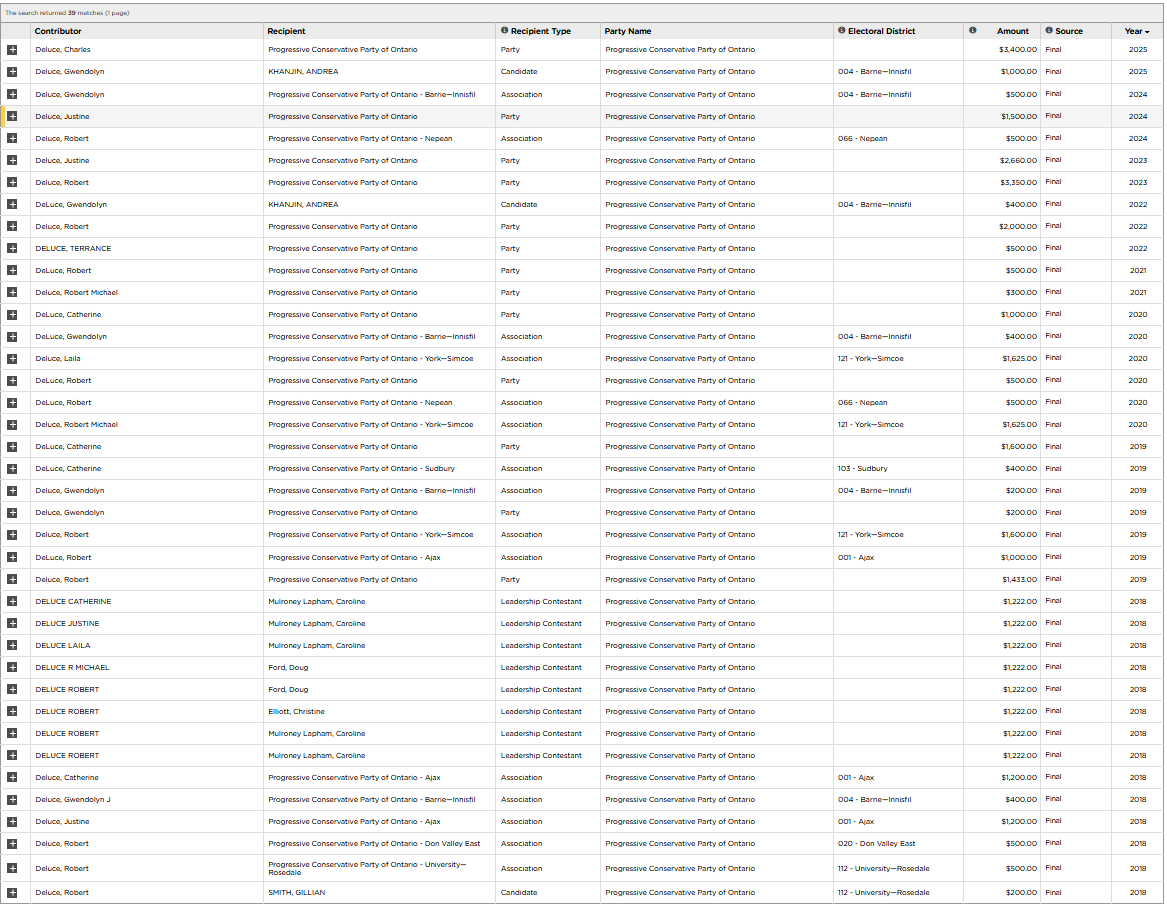Screen dimensions: 1167x907
Task: Sort by the Recipient Type column header
Action: point(540,31)
